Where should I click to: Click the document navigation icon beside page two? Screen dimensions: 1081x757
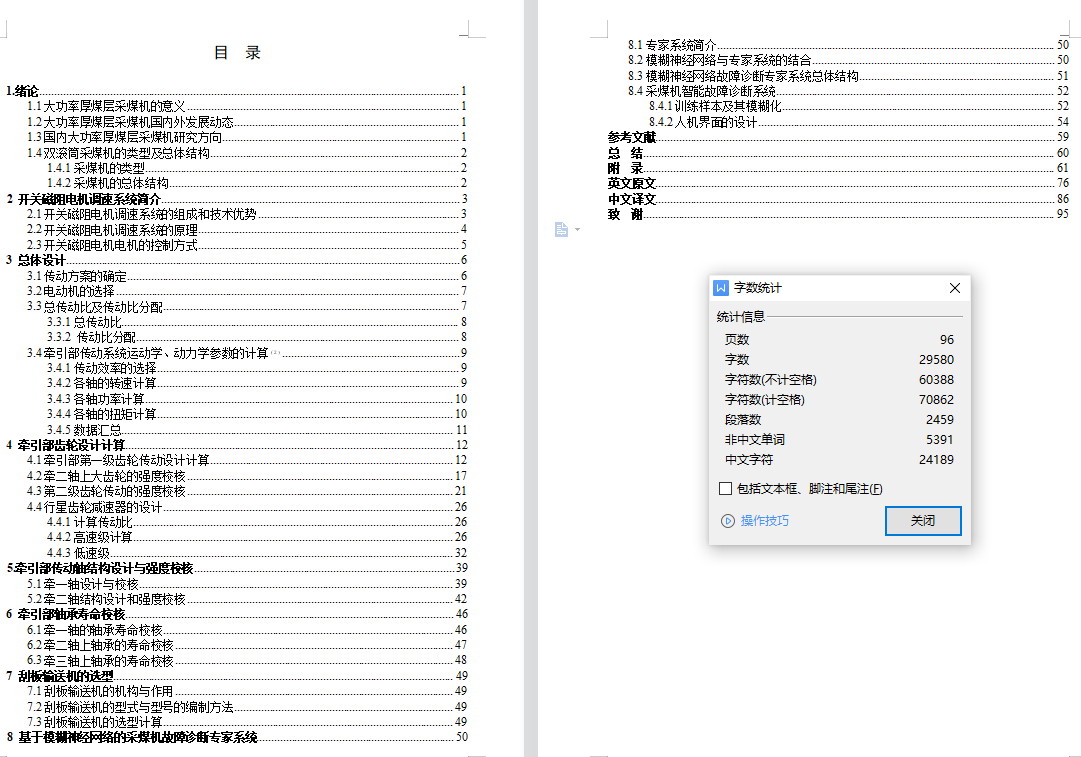(561, 230)
